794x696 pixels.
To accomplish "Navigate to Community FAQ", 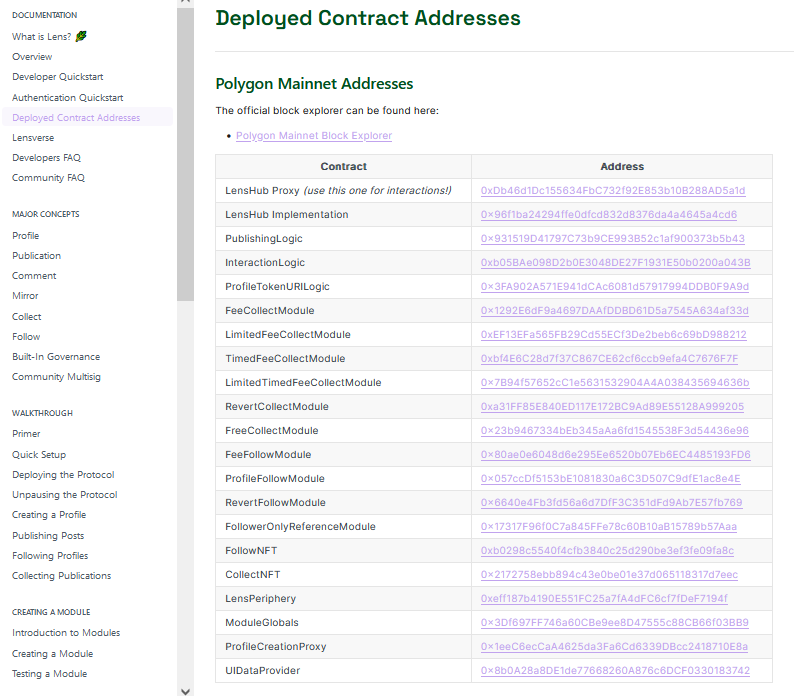I will coord(48,178).
